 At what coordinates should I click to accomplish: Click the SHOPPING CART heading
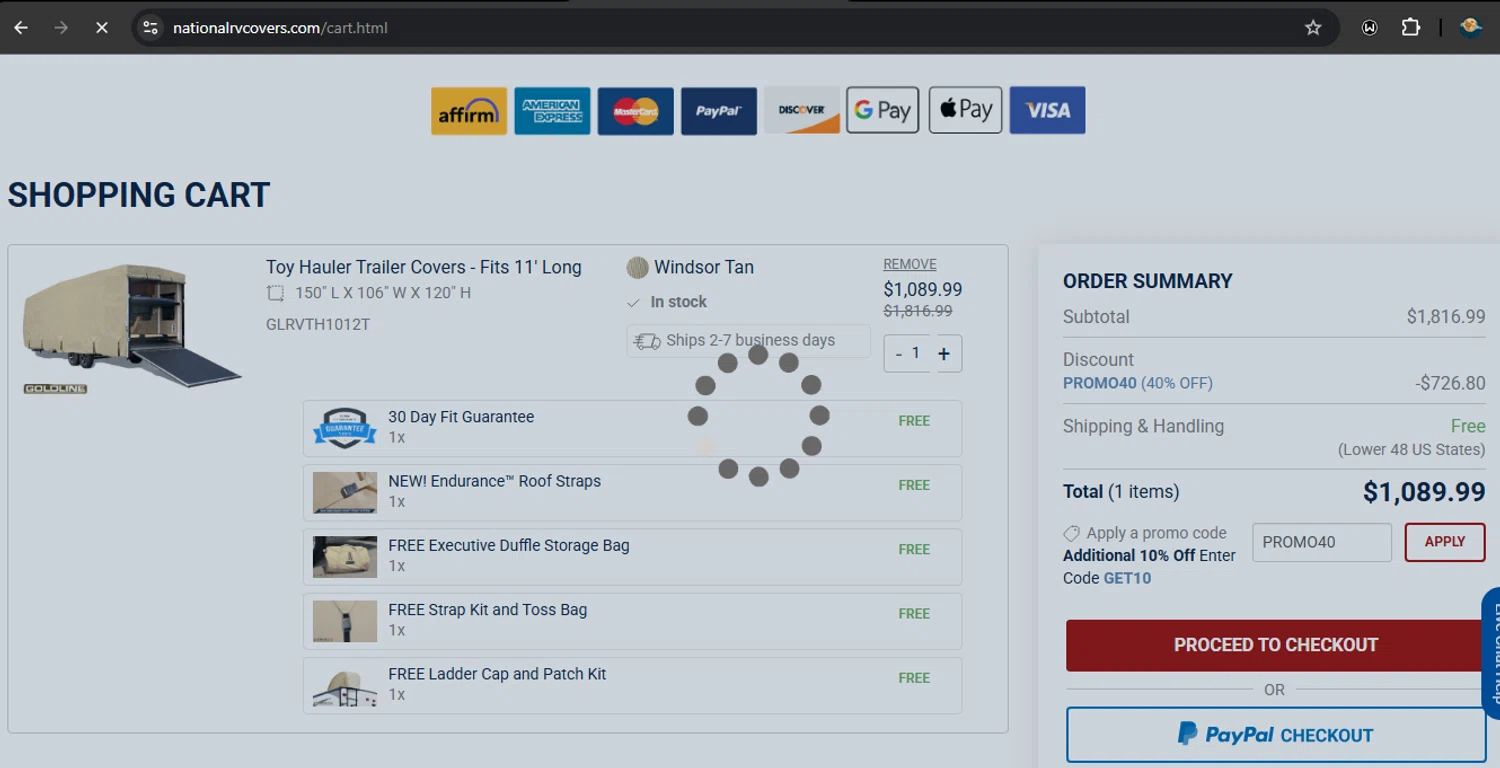139,195
